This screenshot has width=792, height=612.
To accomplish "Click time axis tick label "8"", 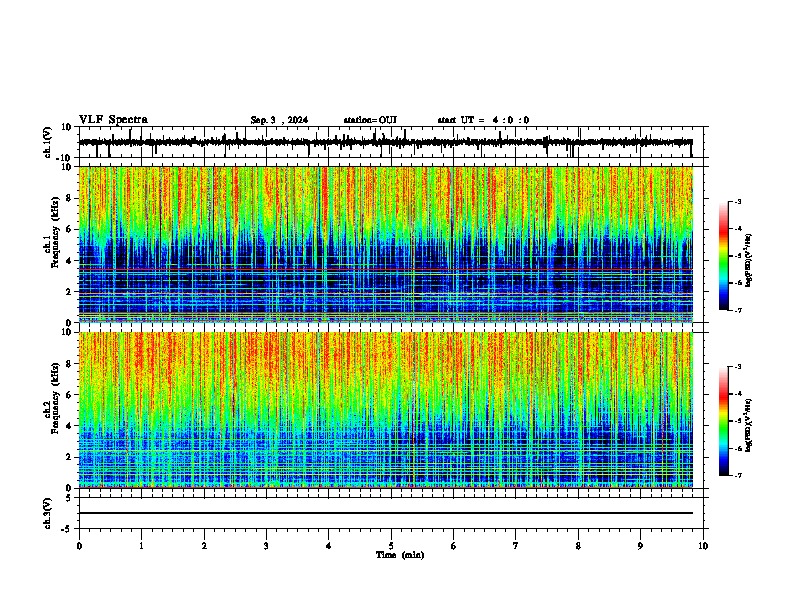I will click(578, 546).
